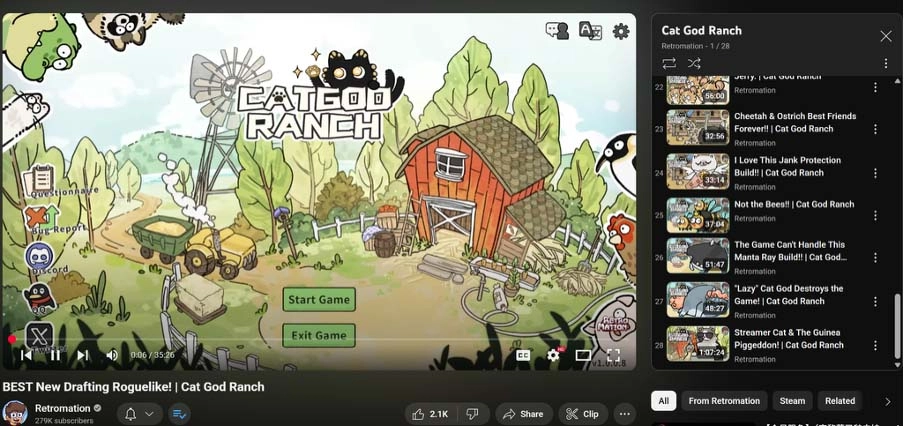Click Cat God Ranch playlist title
This screenshot has height=426, width=904.
pyautogui.click(x=701, y=31)
